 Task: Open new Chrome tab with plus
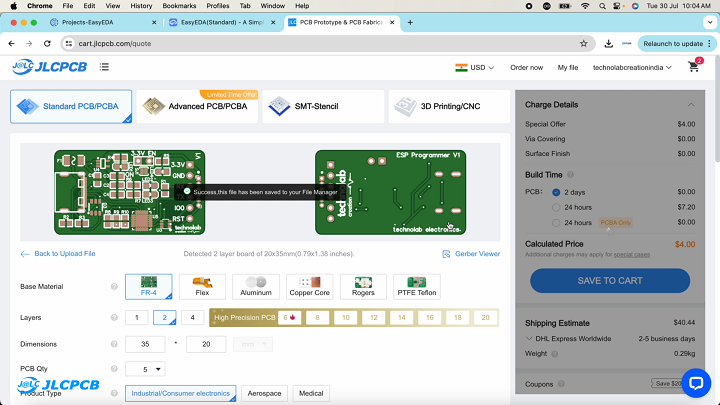[x=410, y=22]
